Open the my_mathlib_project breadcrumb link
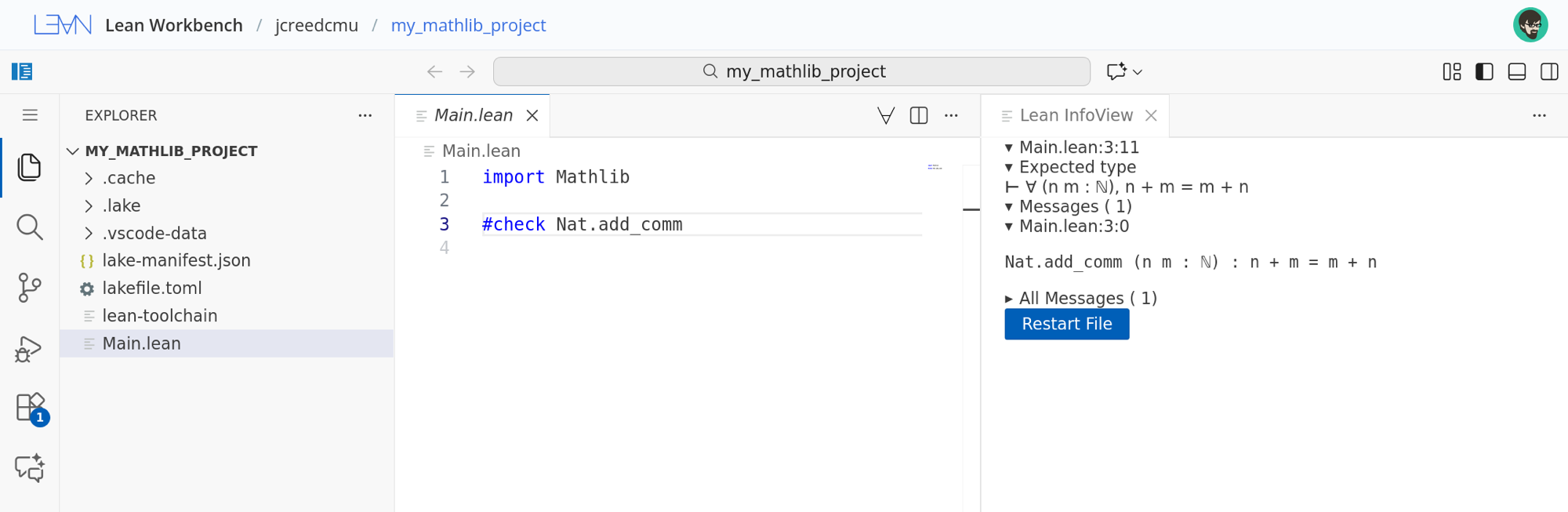Screen dimensions: 1568x512 (x=468, y=25)
